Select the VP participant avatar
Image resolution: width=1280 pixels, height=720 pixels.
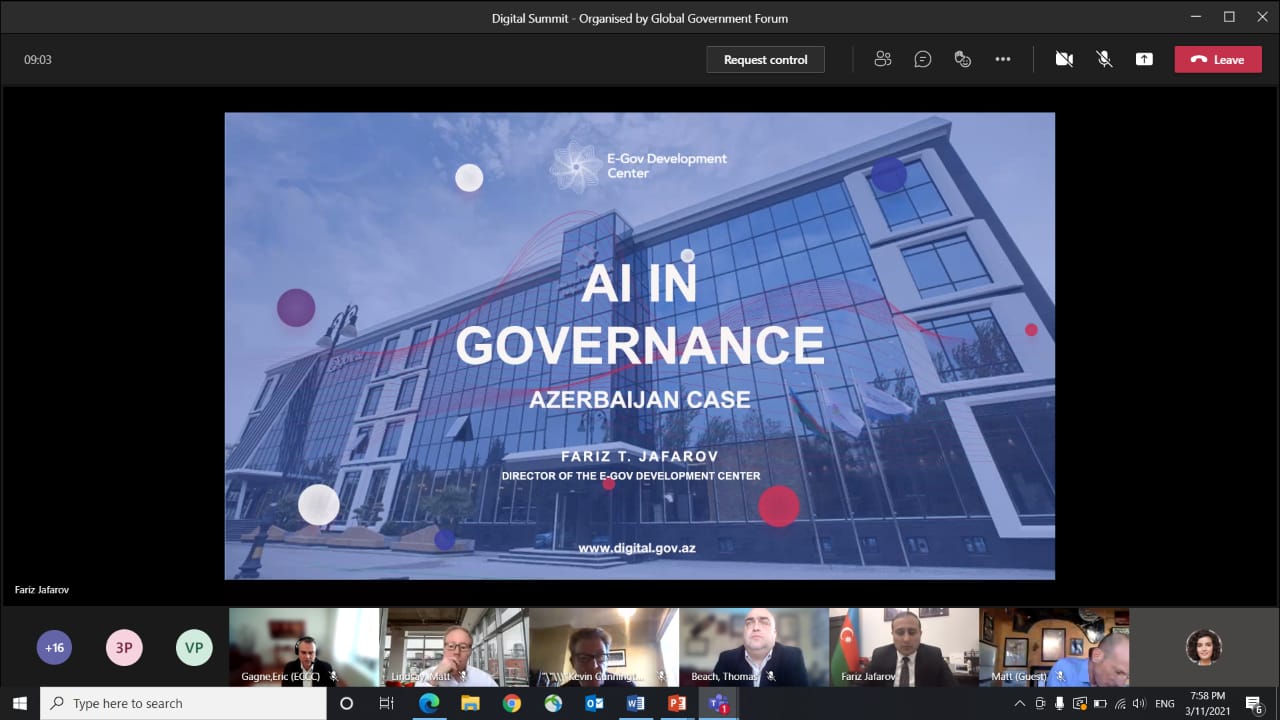point(194,647)
